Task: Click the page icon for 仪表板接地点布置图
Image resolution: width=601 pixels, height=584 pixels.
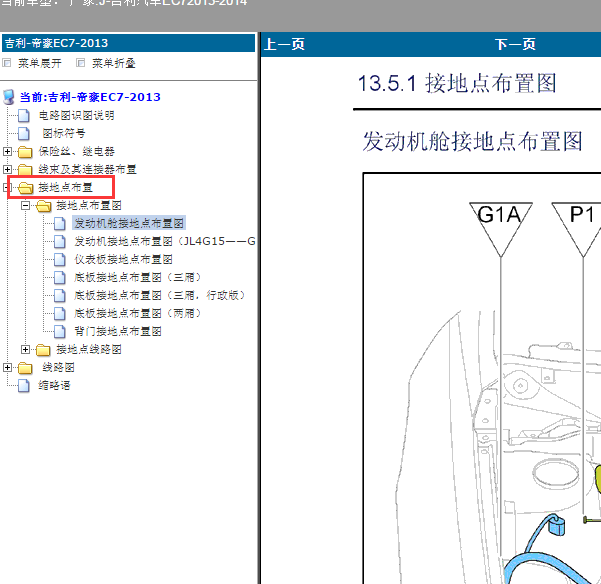Action: 60,259
